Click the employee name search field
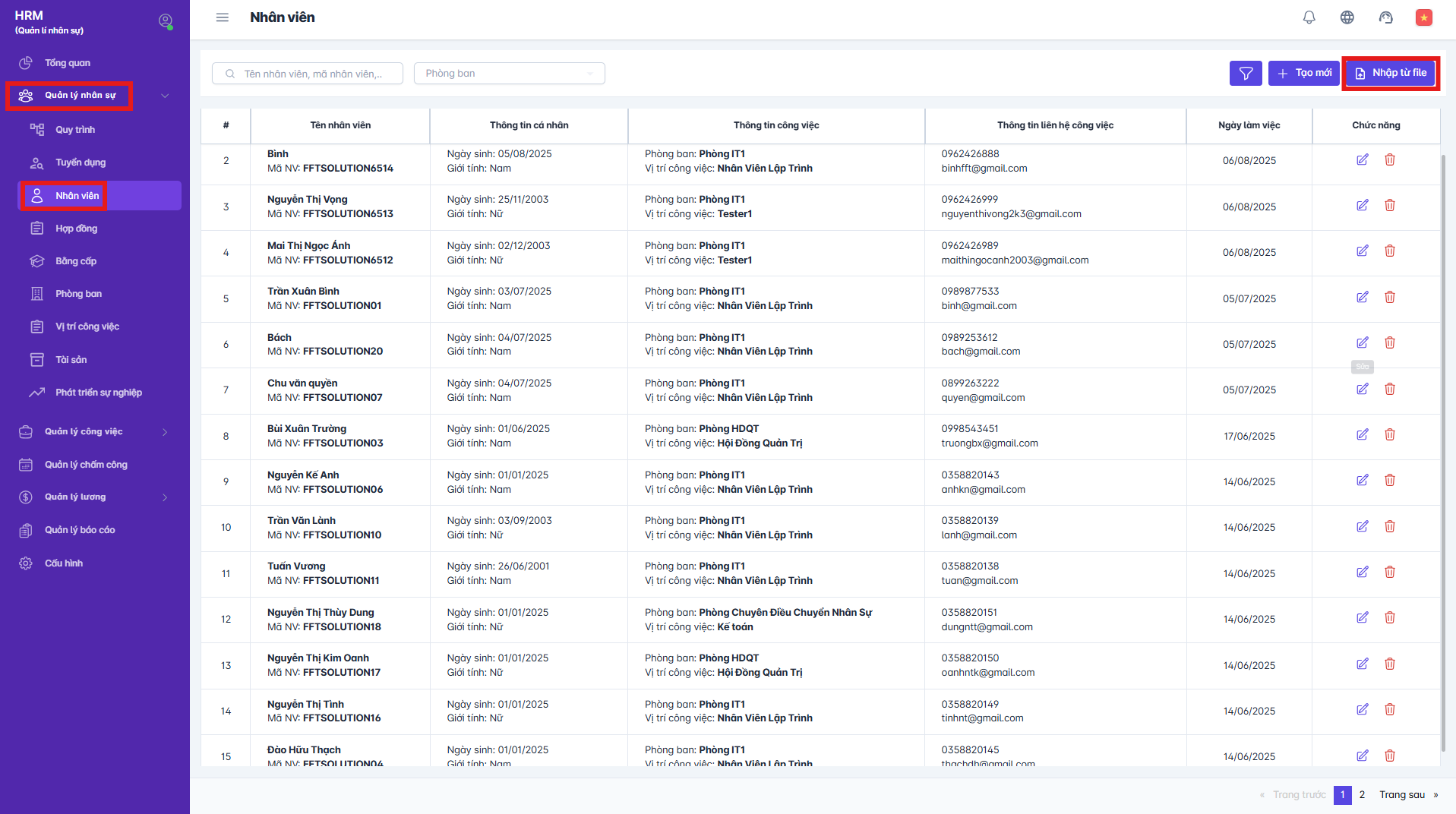The image size is (1456, 814). 311,74
